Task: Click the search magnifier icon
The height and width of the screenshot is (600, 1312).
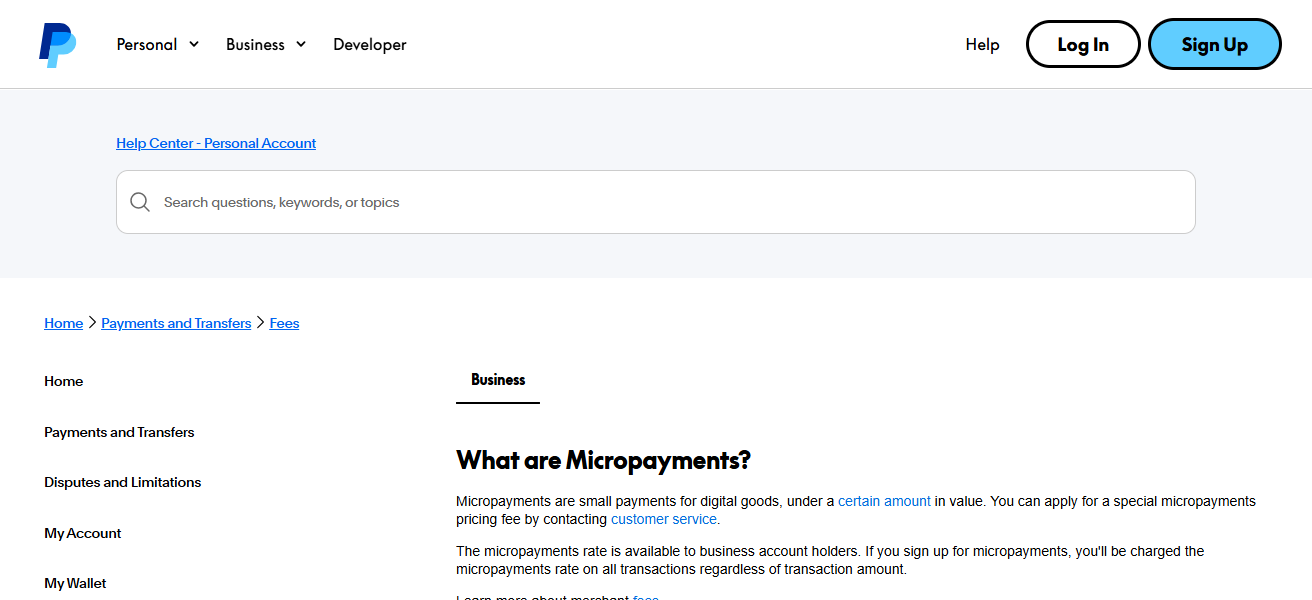Action: pyautogui.click(x=140, y=201)
